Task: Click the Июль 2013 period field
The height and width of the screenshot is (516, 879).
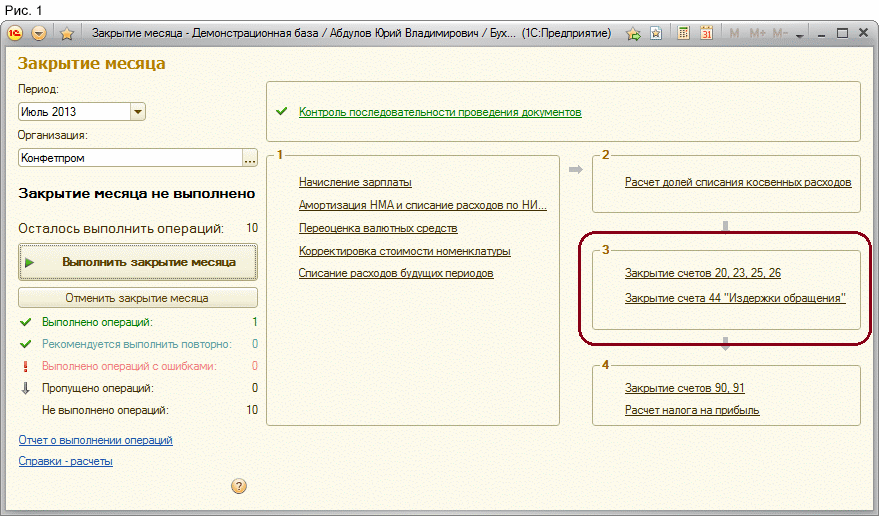Action: 75,112
